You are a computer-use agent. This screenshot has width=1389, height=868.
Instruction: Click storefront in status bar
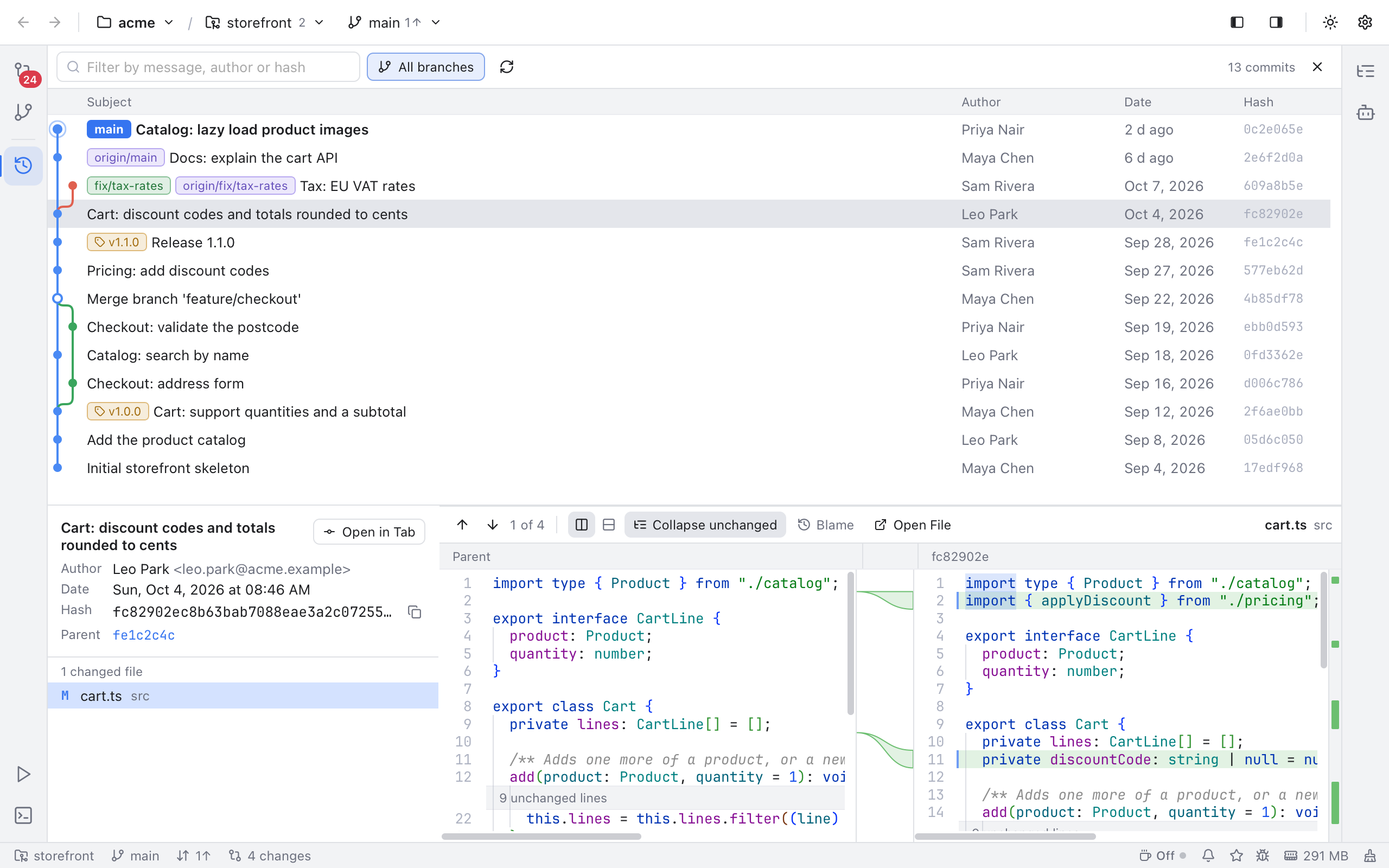(54, 856)
